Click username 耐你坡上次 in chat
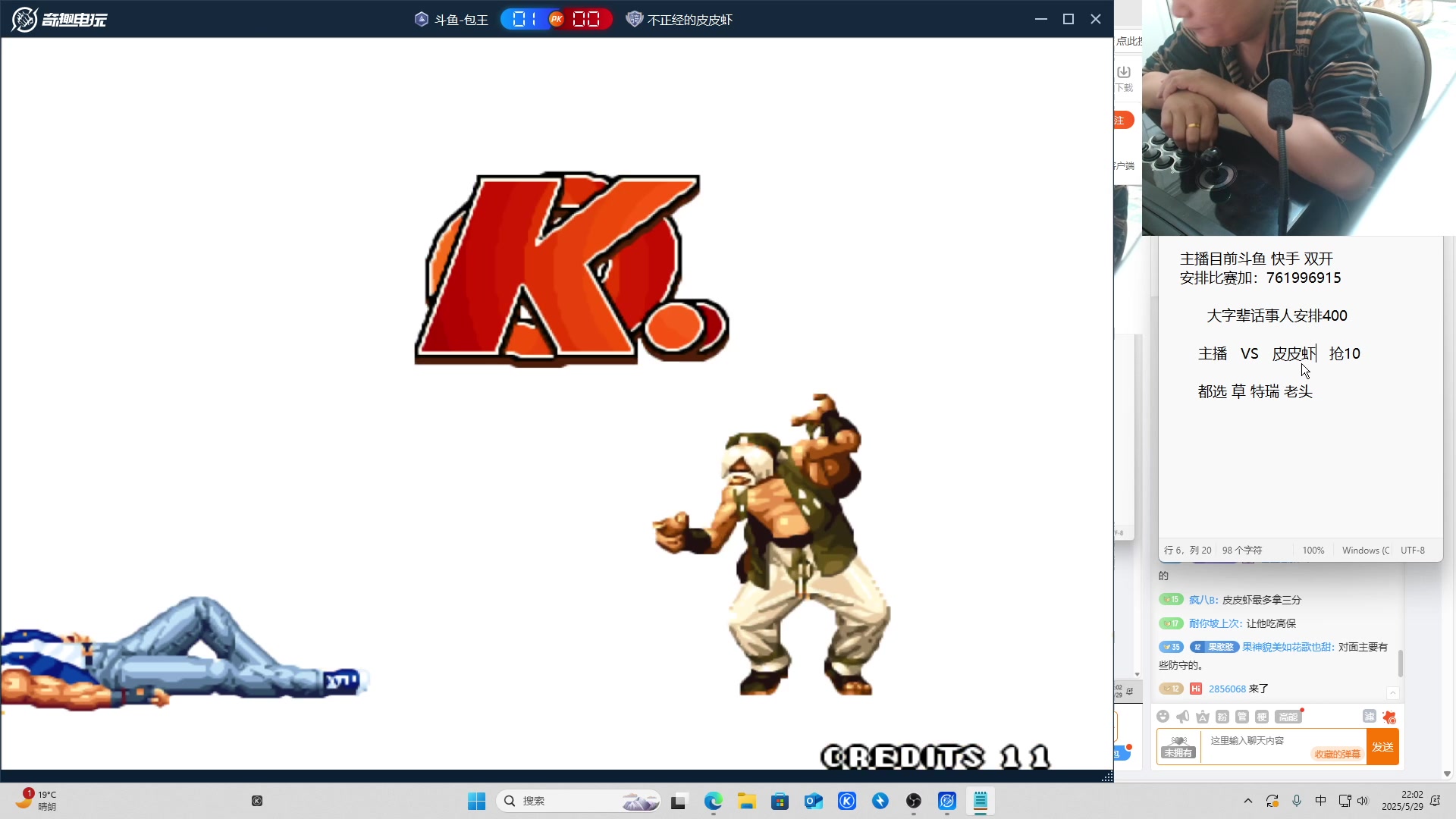Viewport: 1456px width, 819px height. (1215, 623)
